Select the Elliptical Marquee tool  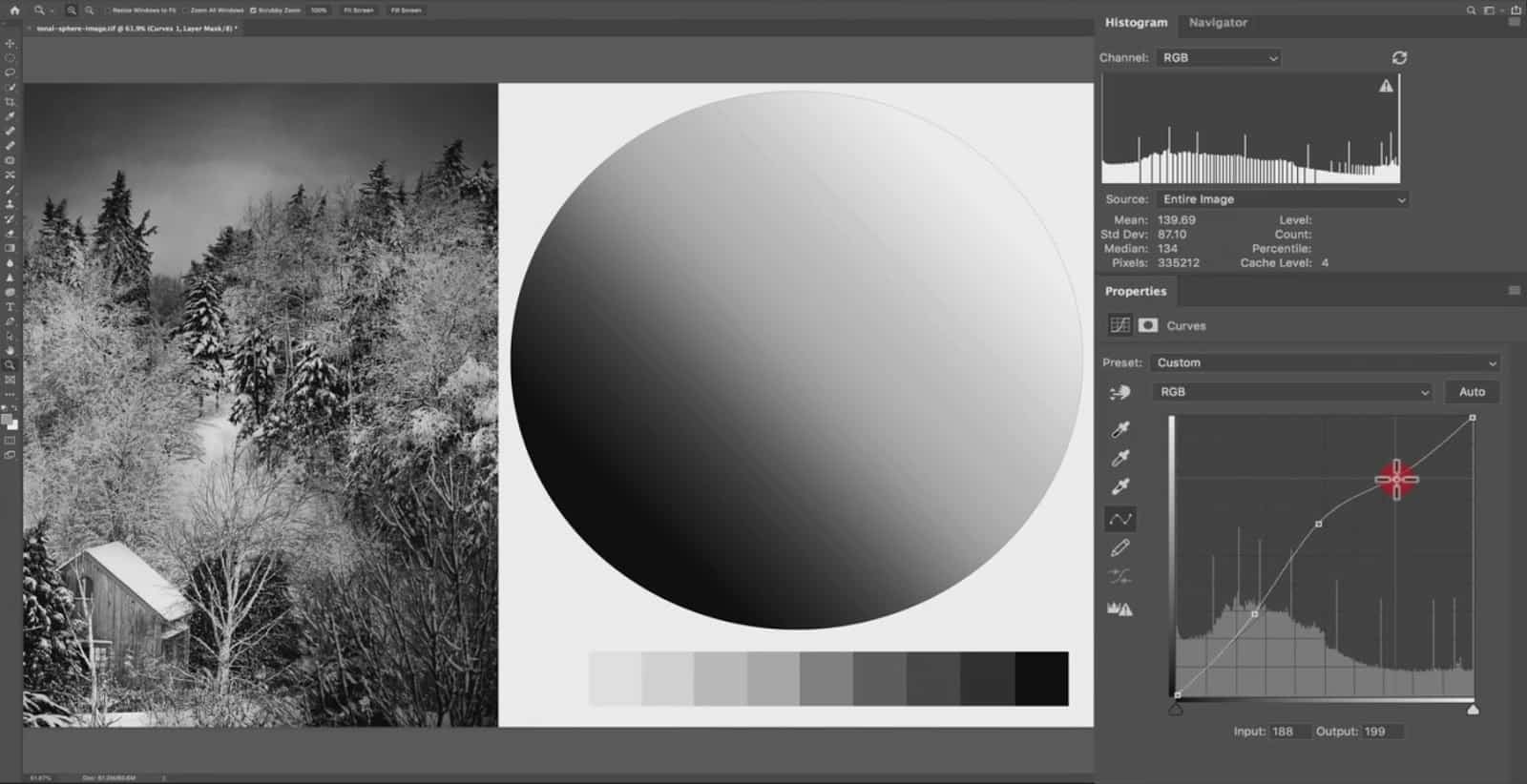click(10, 58)
